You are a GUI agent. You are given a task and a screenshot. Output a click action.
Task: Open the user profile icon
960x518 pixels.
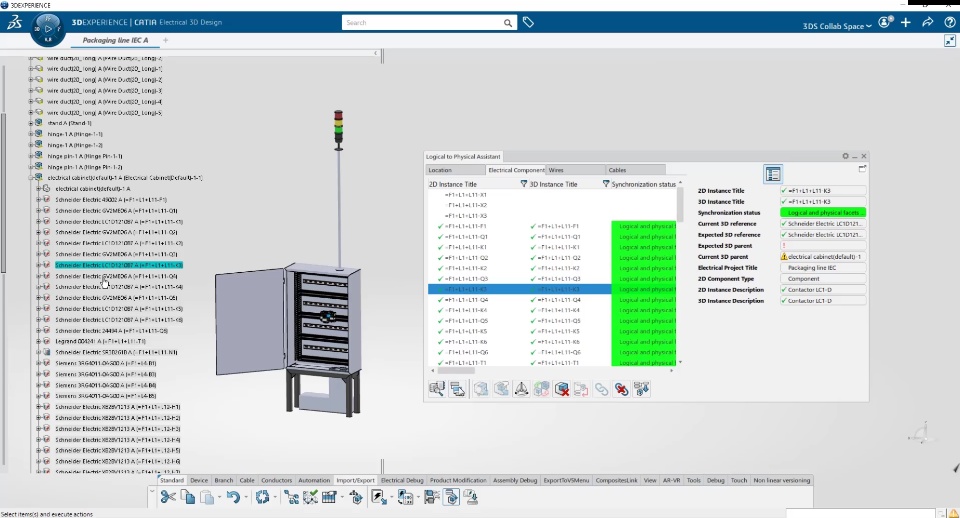[885, 23]
